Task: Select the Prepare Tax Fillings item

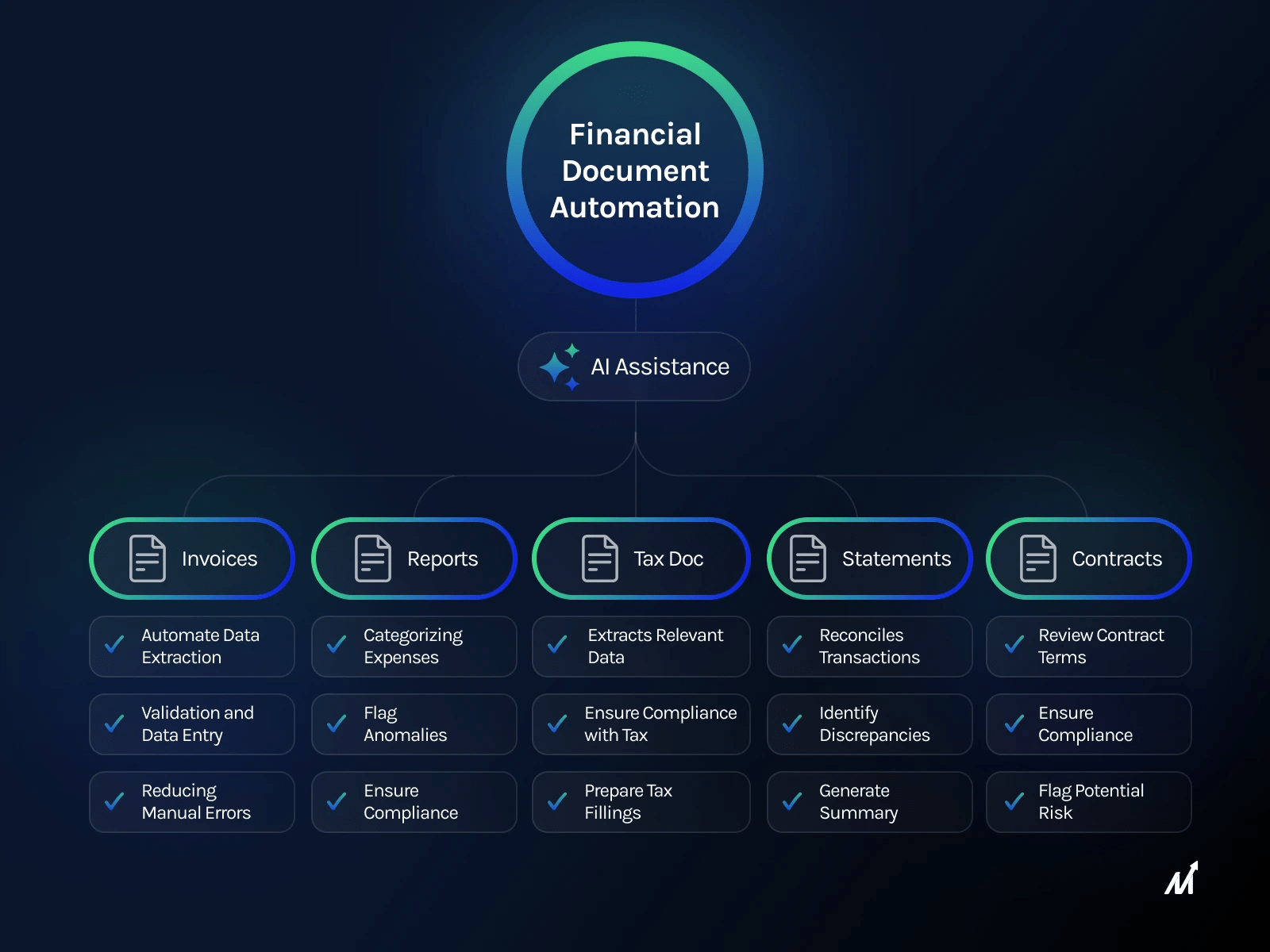Action: 641,801
